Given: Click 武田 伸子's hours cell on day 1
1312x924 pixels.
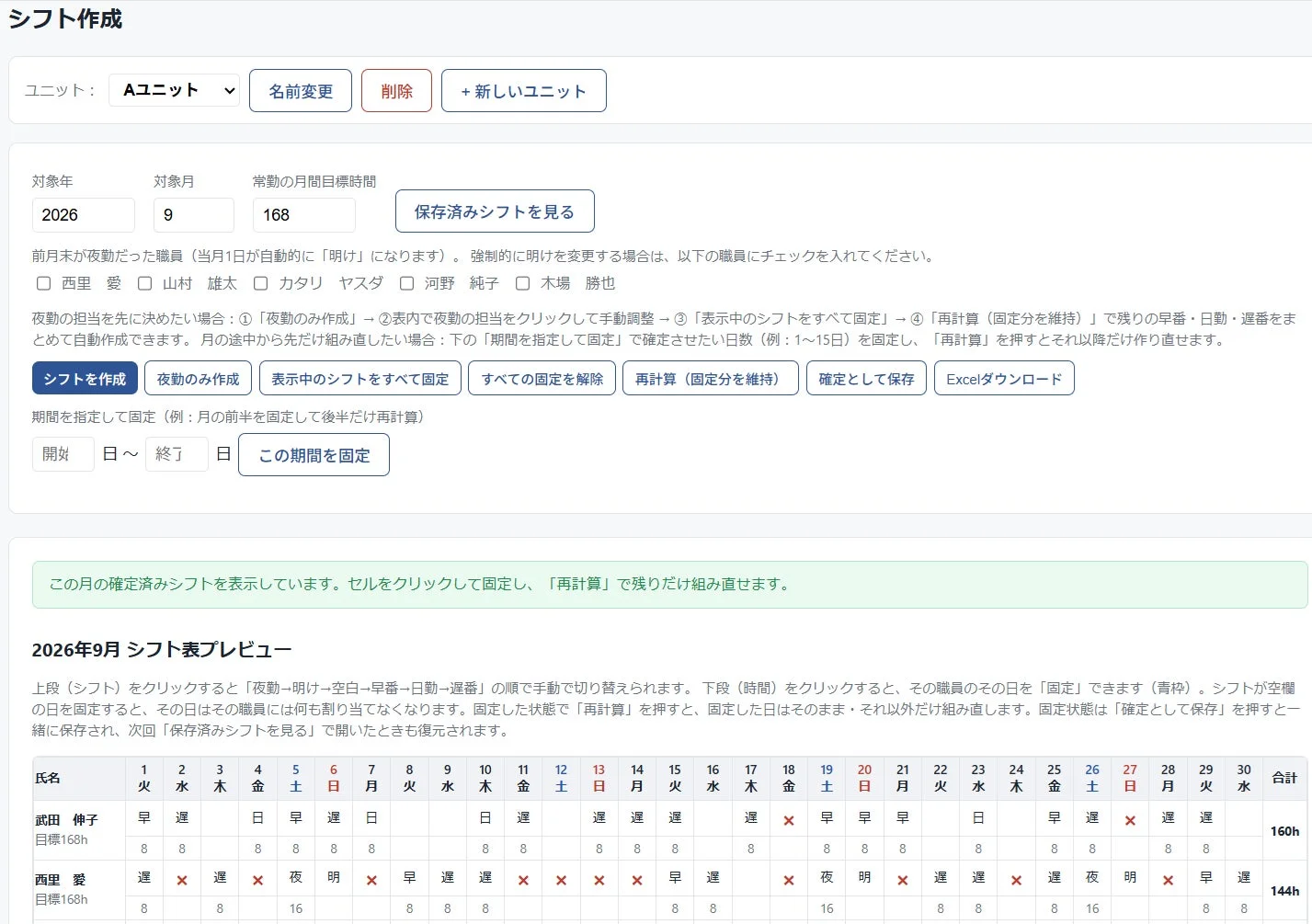Looking at the screenshot, I should 144,849.
